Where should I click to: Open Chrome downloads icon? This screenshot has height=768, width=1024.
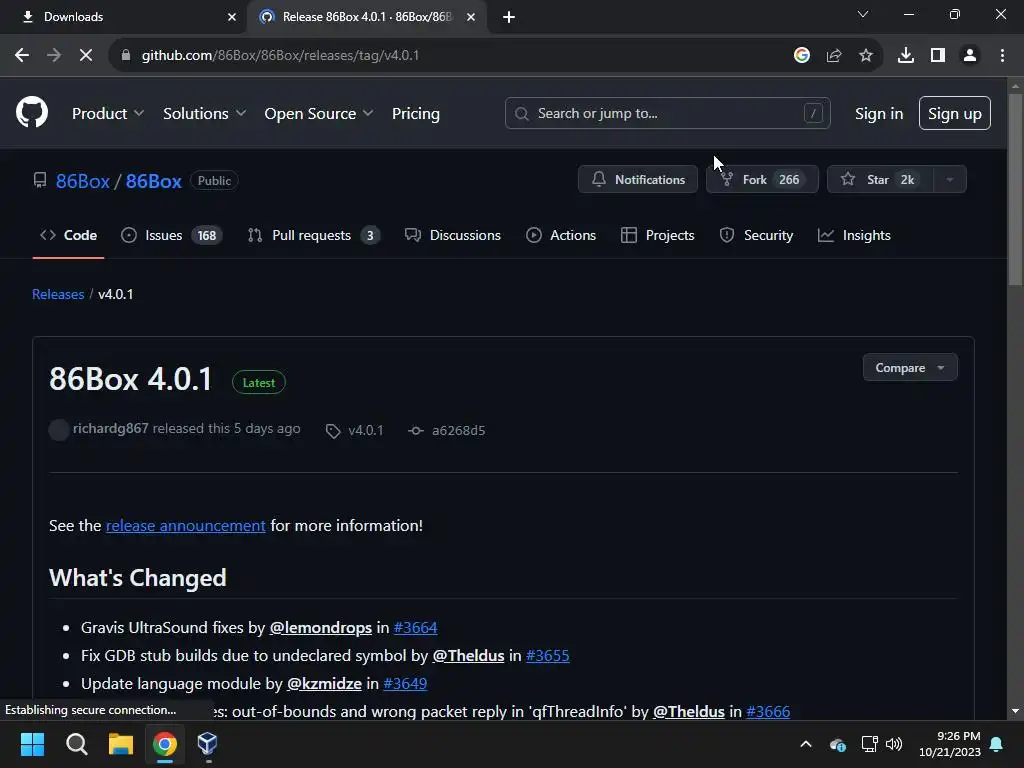pyautogui.click(x=906, y=56)
